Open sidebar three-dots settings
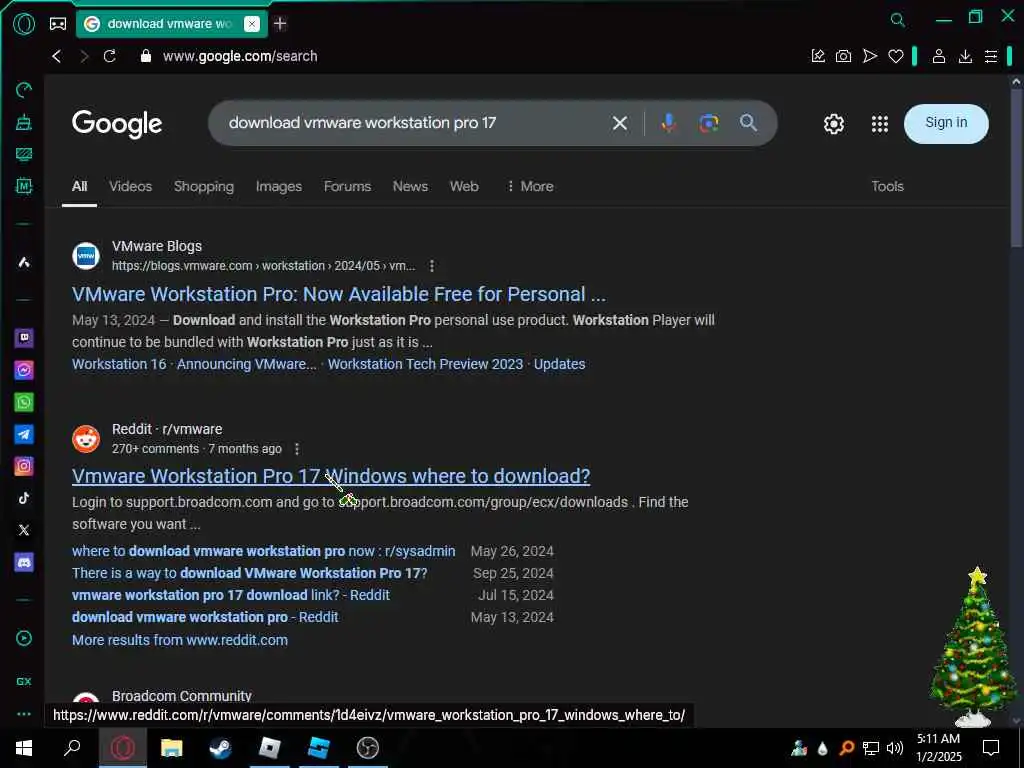 [24, 714]
